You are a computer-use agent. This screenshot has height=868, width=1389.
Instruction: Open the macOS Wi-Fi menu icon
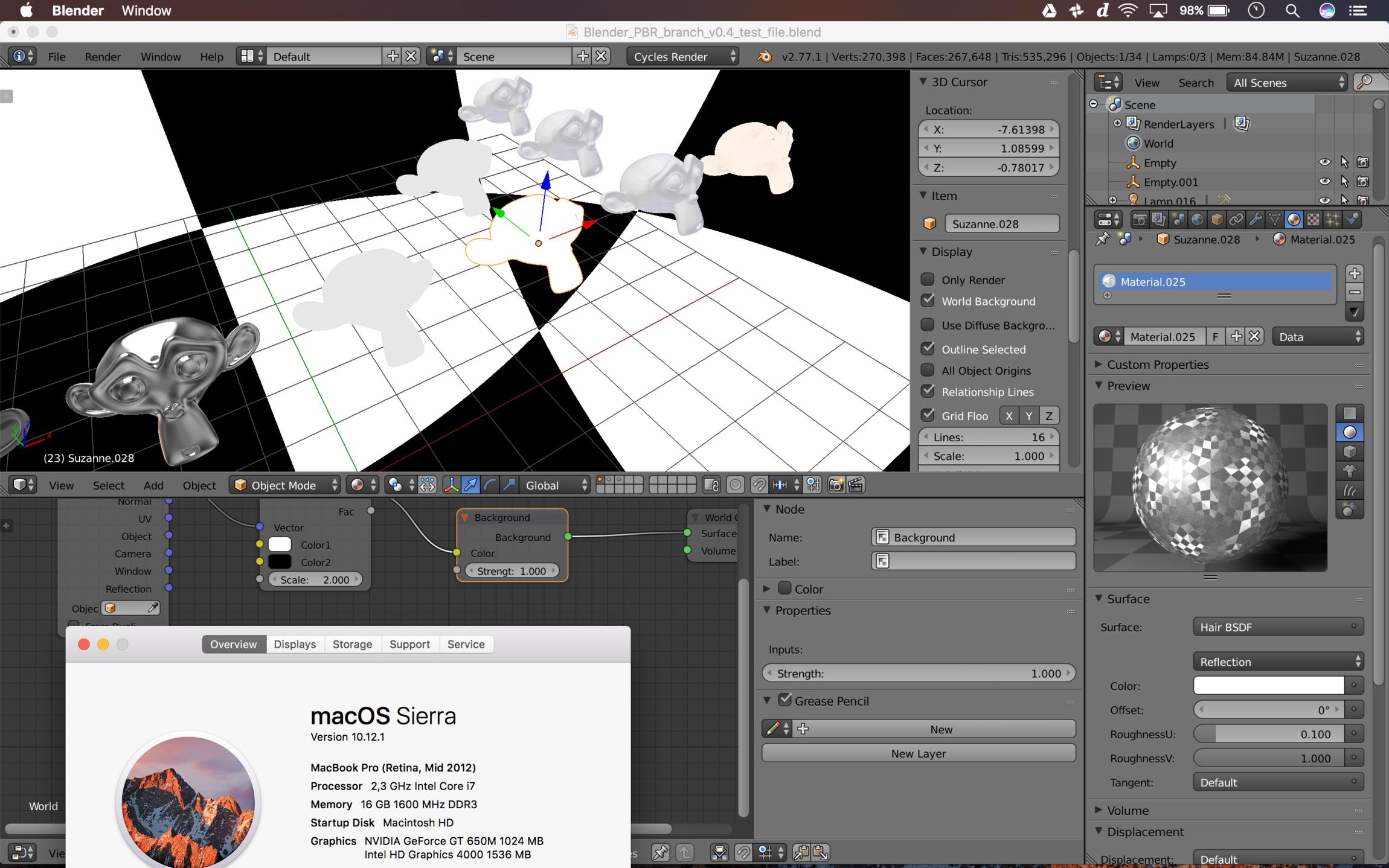(x=1128, y=10)
